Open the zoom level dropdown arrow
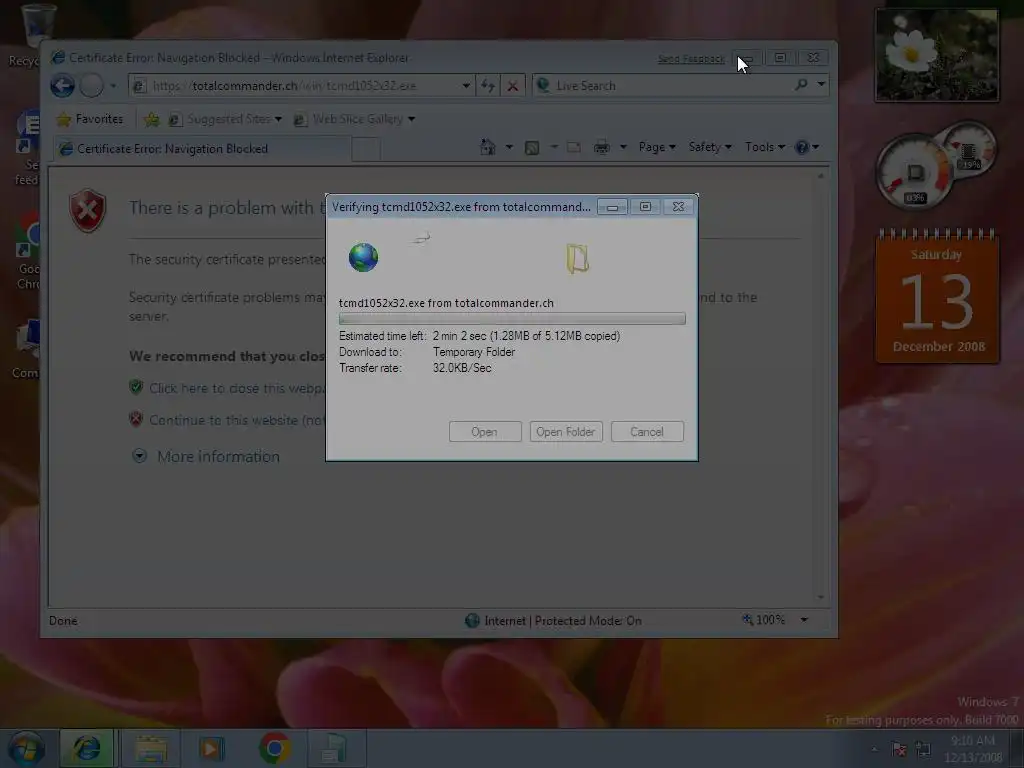 pos(805,620)
